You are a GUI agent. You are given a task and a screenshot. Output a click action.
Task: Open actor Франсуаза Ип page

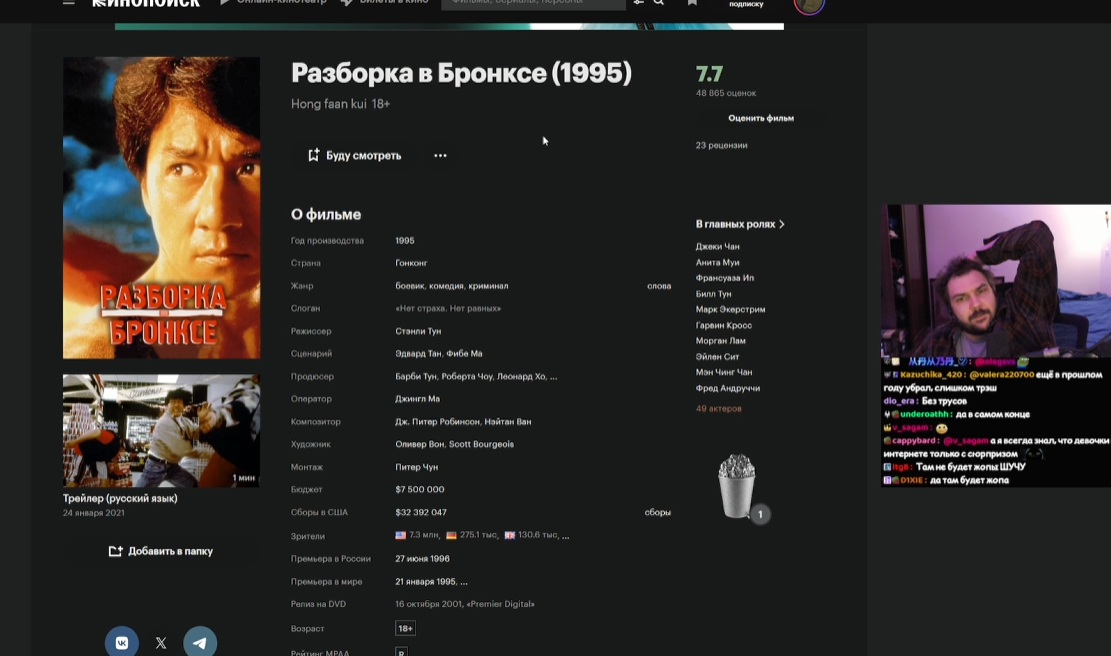[x=725, y=278]
